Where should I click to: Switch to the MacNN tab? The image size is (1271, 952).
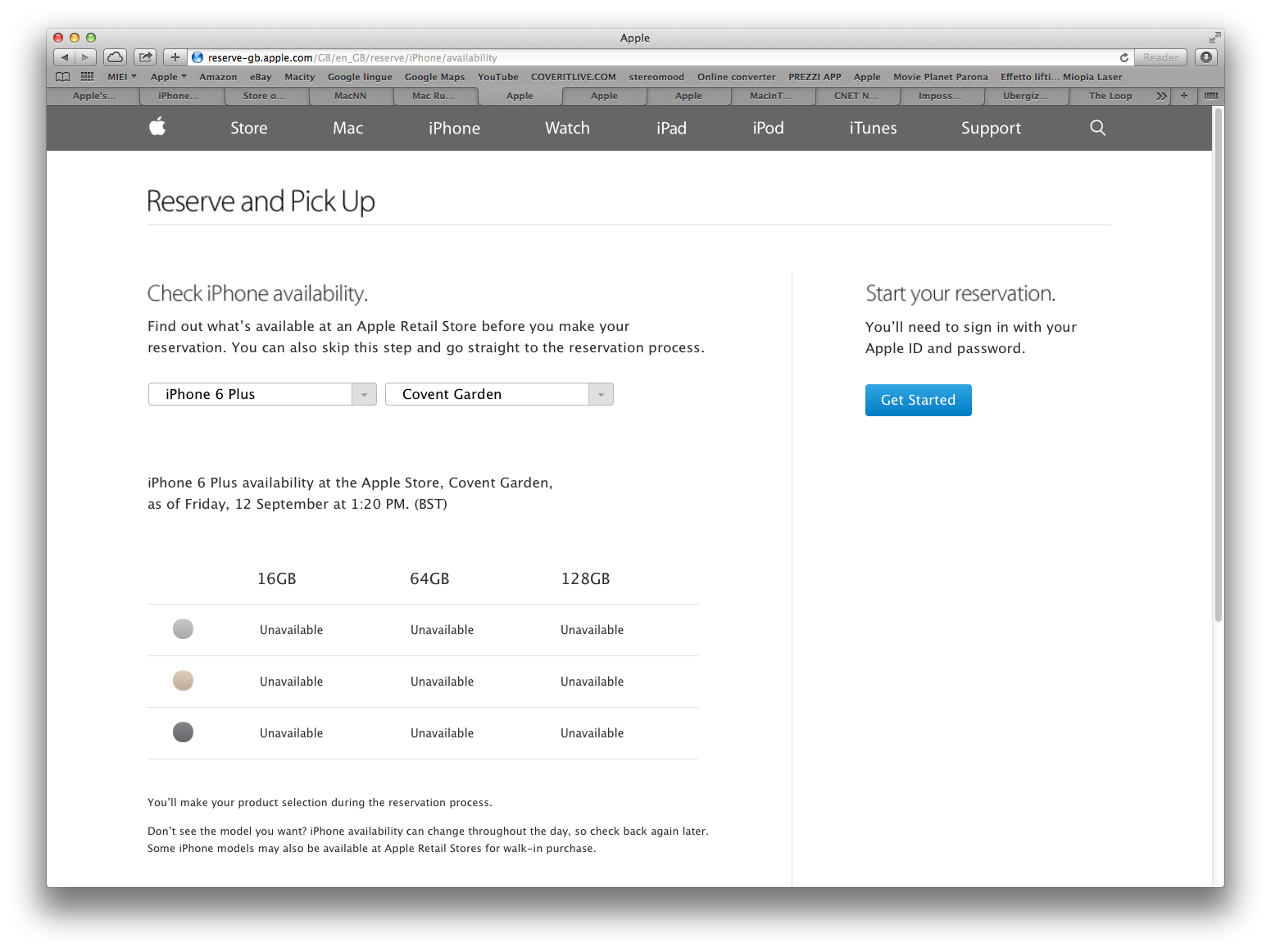point(351,96)
